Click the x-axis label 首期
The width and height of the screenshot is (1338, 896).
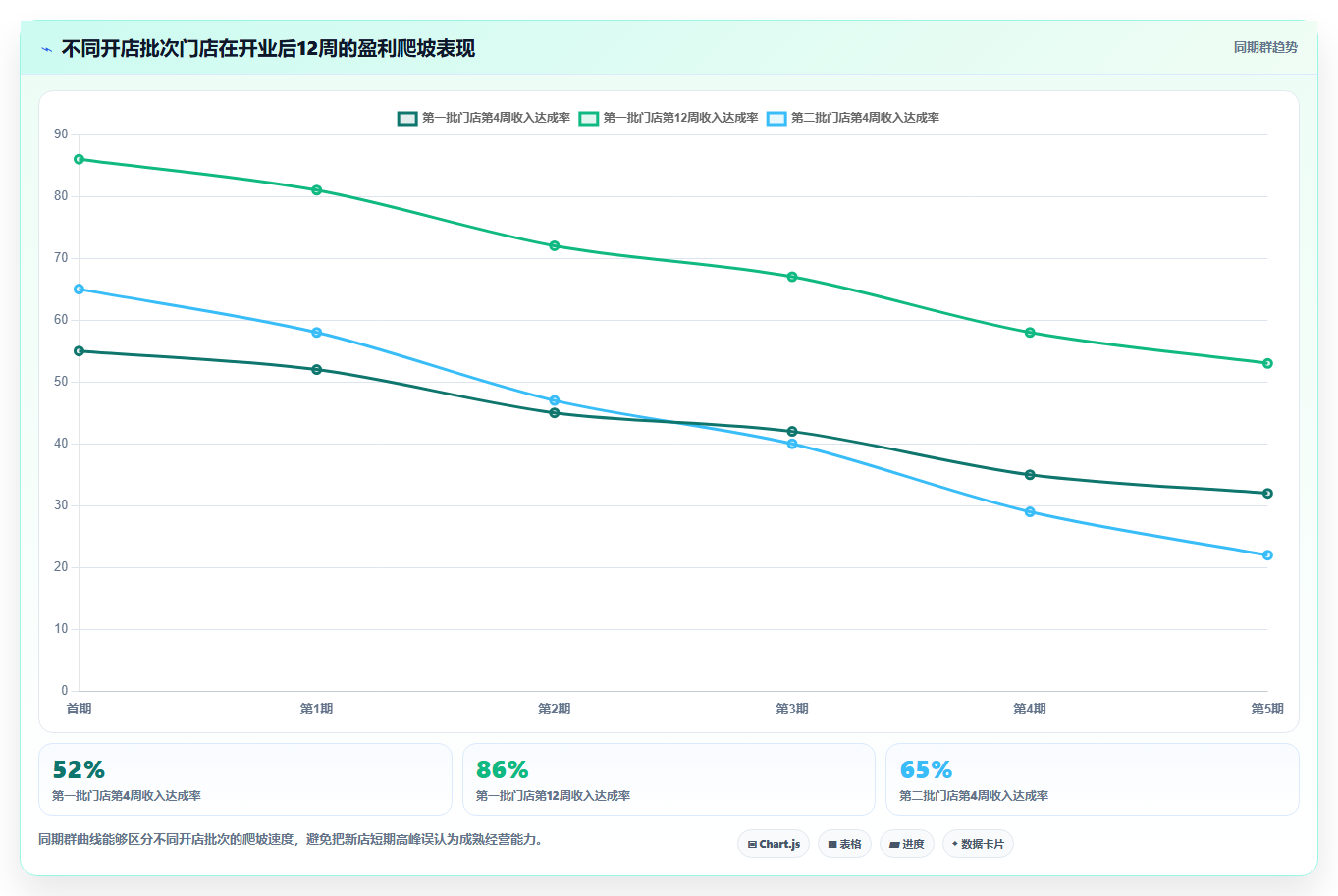(x=80, y=709)
